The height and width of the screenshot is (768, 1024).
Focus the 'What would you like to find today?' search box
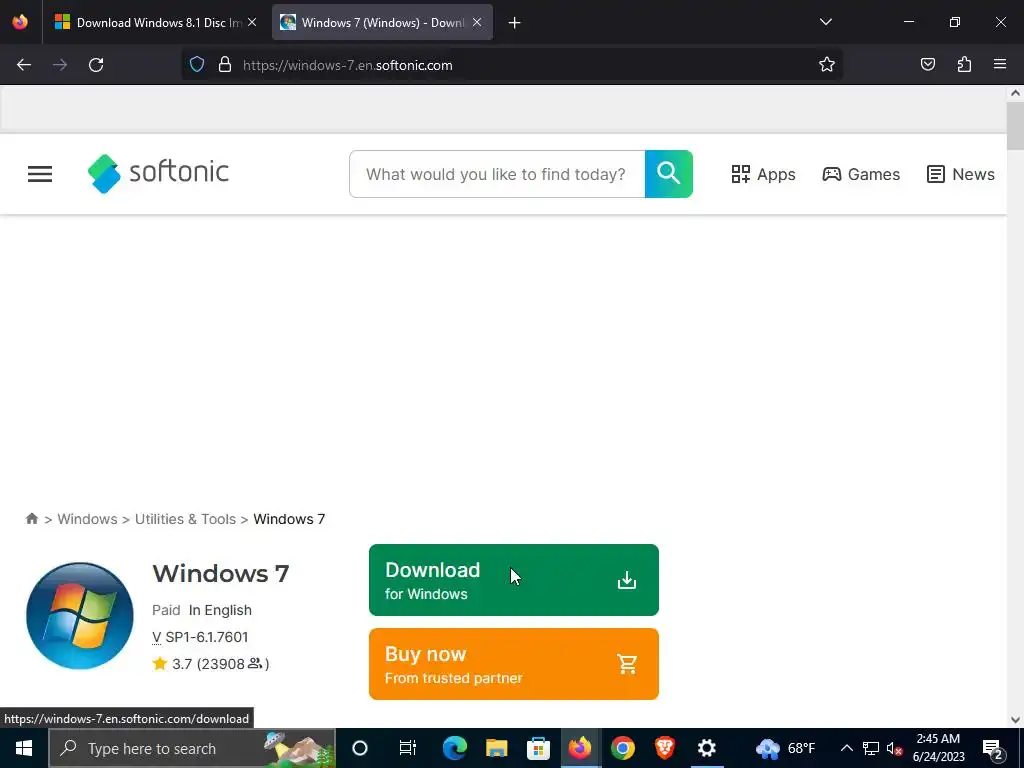[497, 174]
